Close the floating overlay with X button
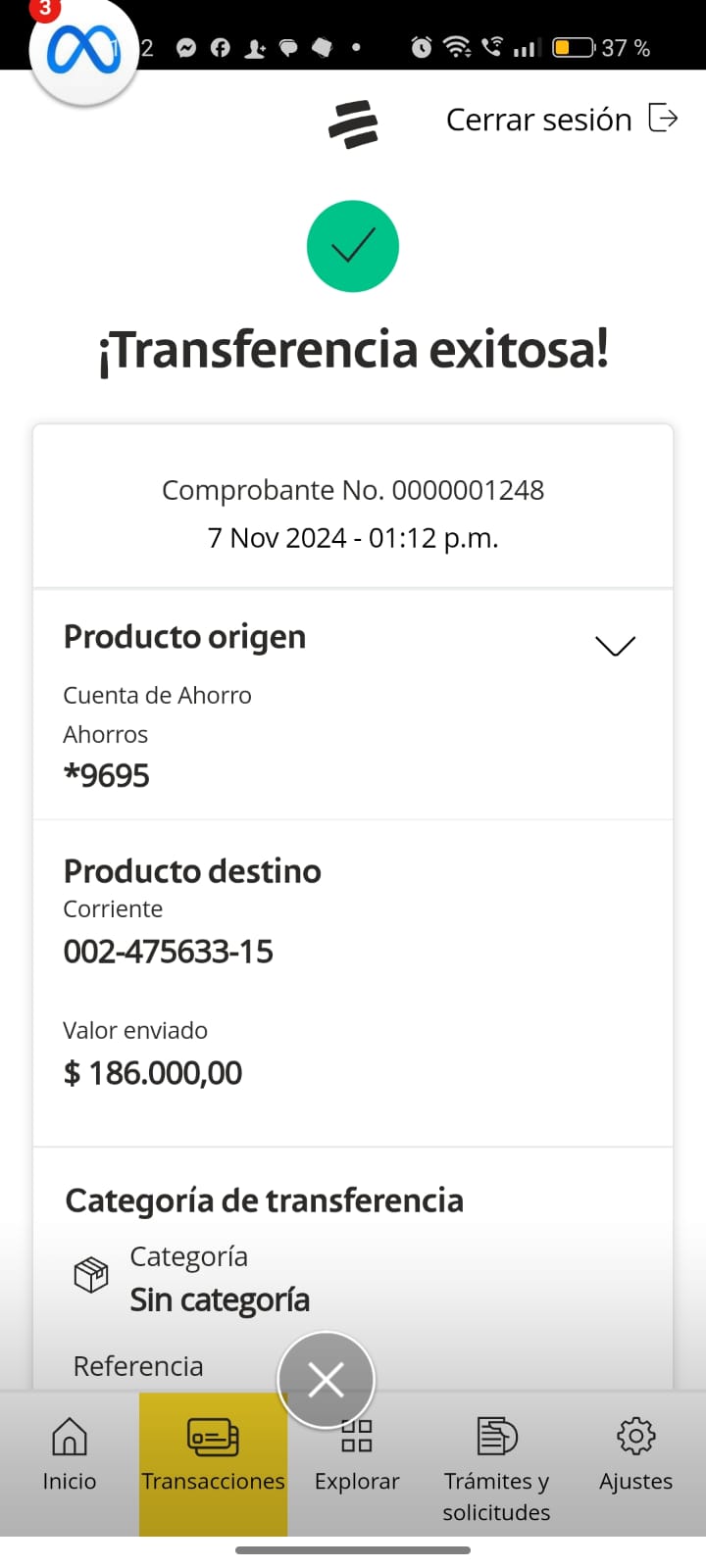This screenshot has width=706, height=1568. click(326, 1380)
